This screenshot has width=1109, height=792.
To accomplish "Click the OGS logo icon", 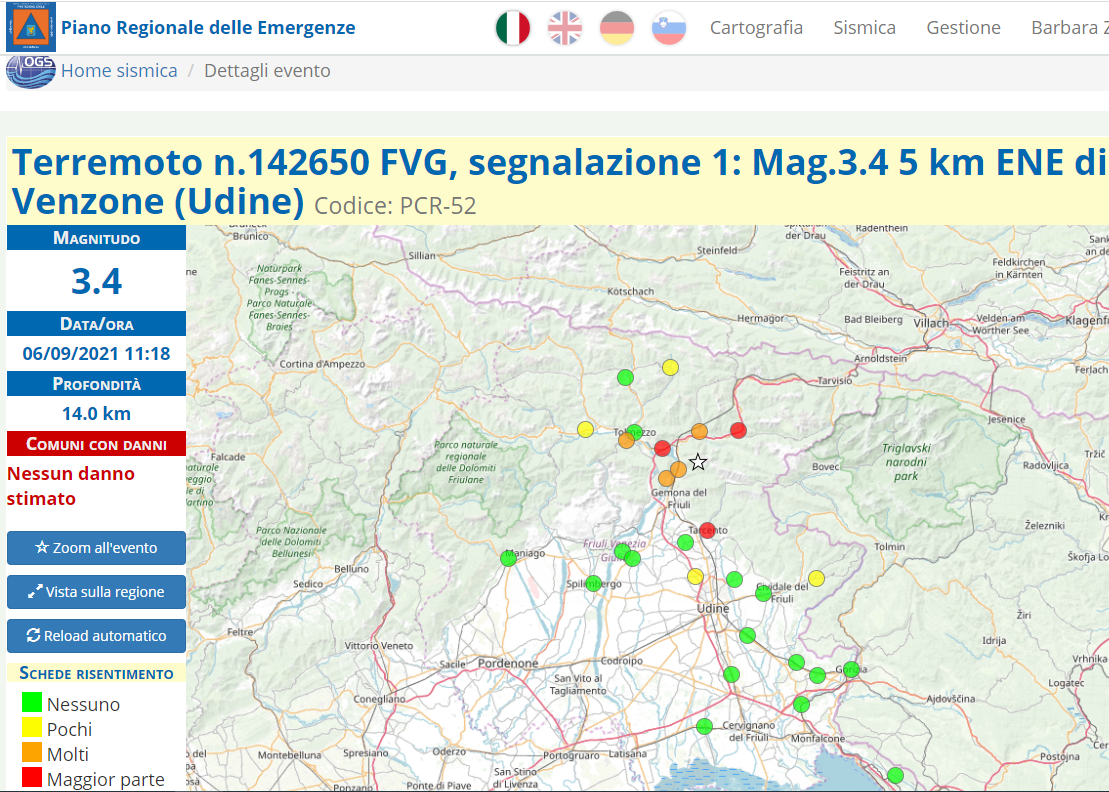I will [x=31, y=72].
